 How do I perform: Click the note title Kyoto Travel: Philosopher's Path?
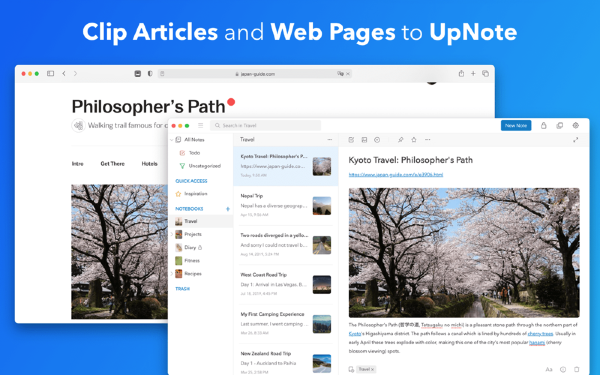411,160
